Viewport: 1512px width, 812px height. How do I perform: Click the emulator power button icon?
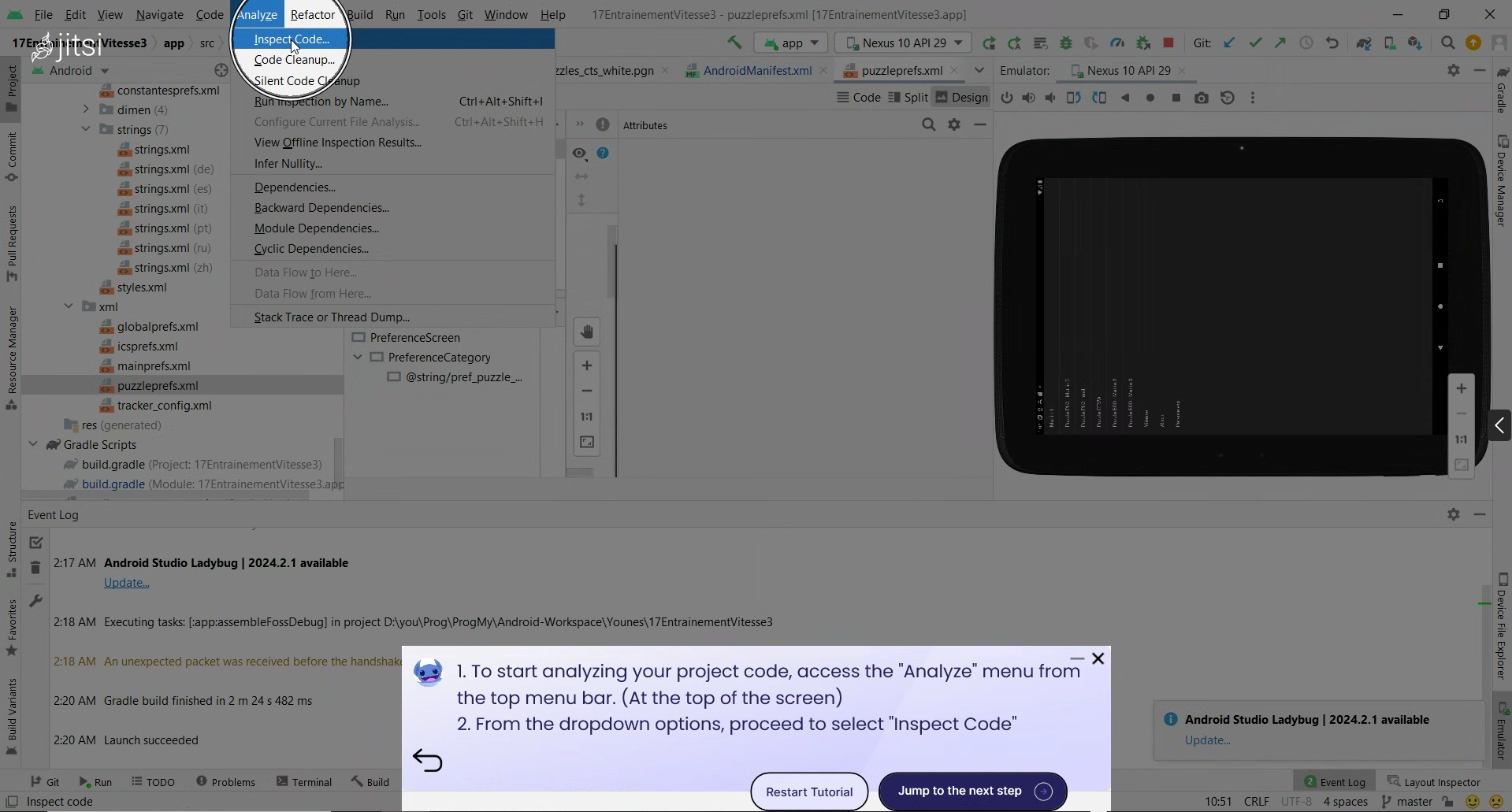[1006, 98]
